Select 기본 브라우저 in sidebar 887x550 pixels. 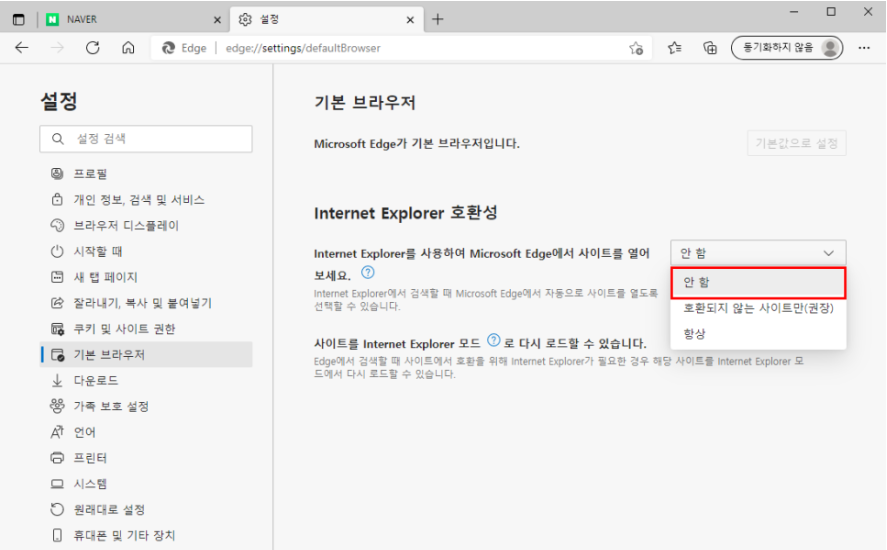coord(146,355)
